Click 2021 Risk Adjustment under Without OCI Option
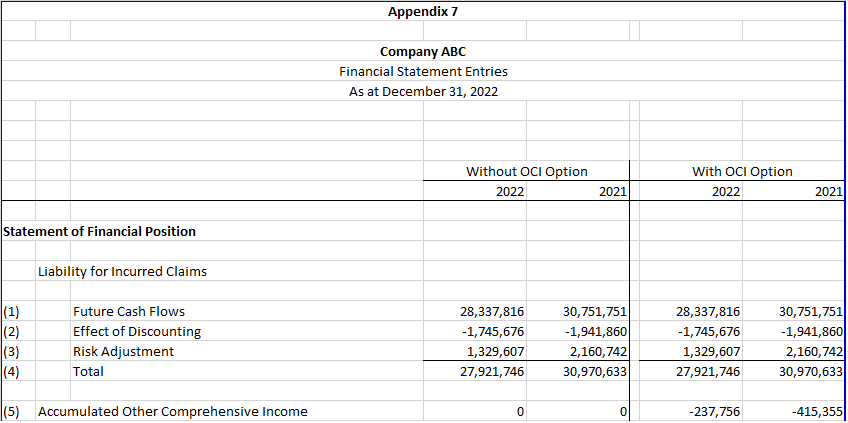 click(595, 351)
